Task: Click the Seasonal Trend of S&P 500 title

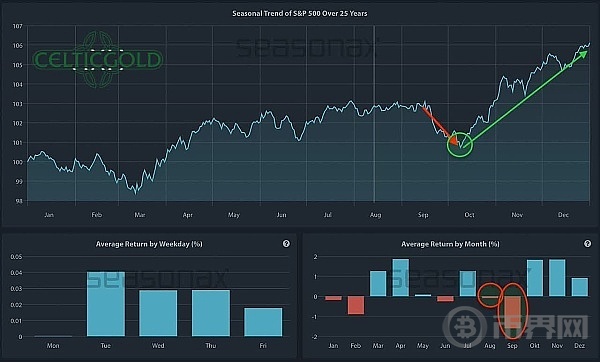Action: pos(300,13)
